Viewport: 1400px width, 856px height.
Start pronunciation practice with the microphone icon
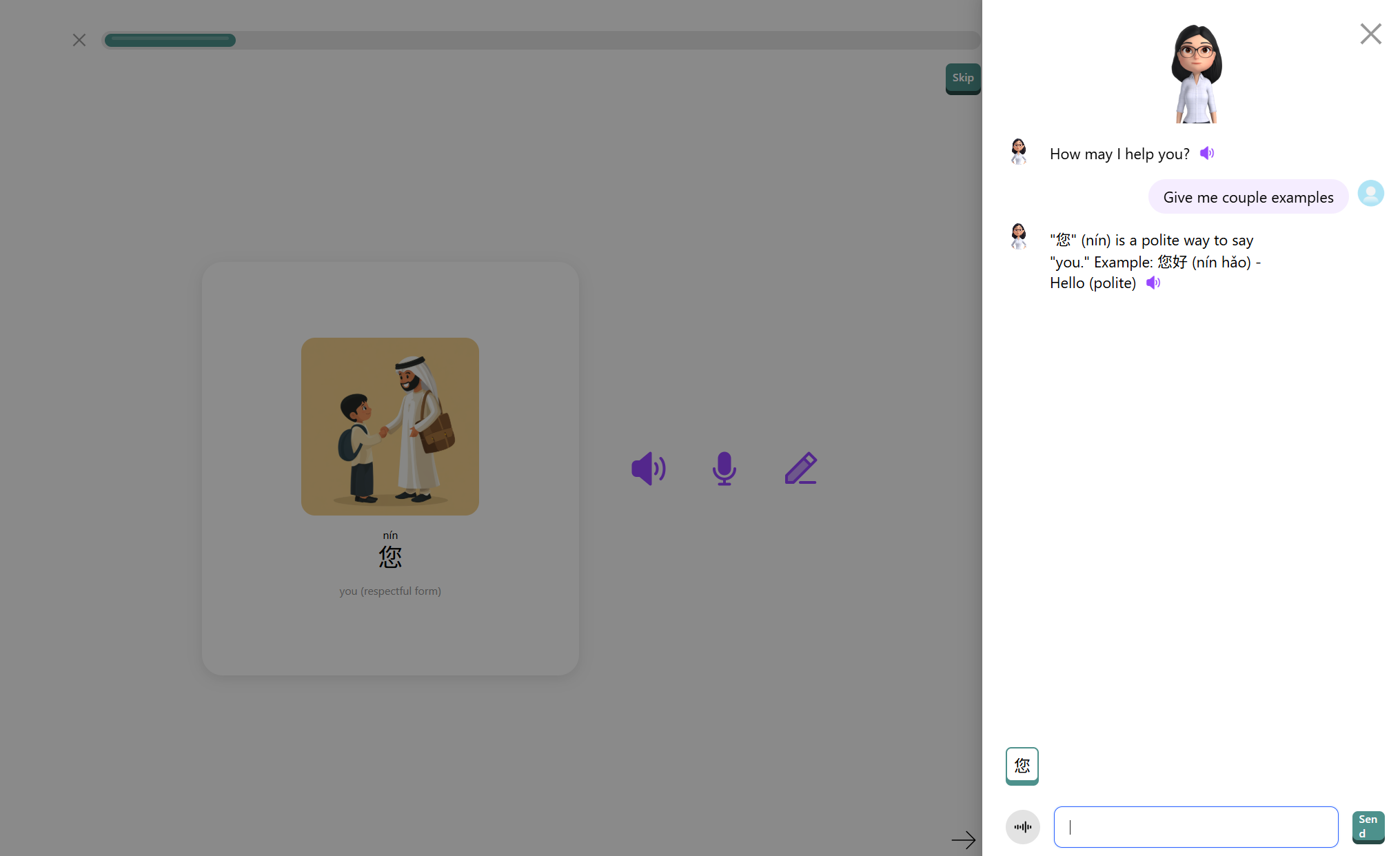click(x=724, y=469)
